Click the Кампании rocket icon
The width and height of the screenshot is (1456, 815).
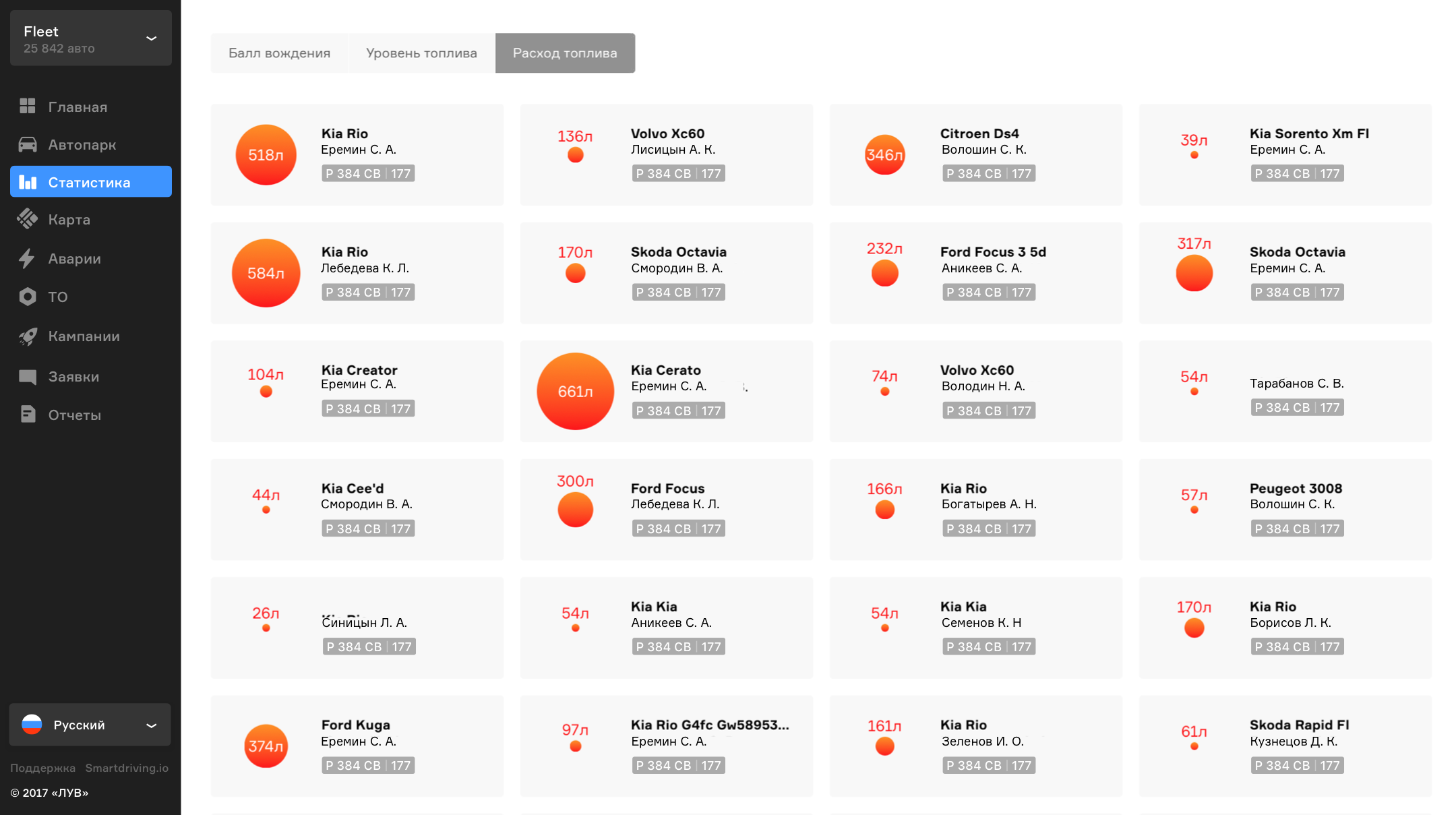pos(27,336)
